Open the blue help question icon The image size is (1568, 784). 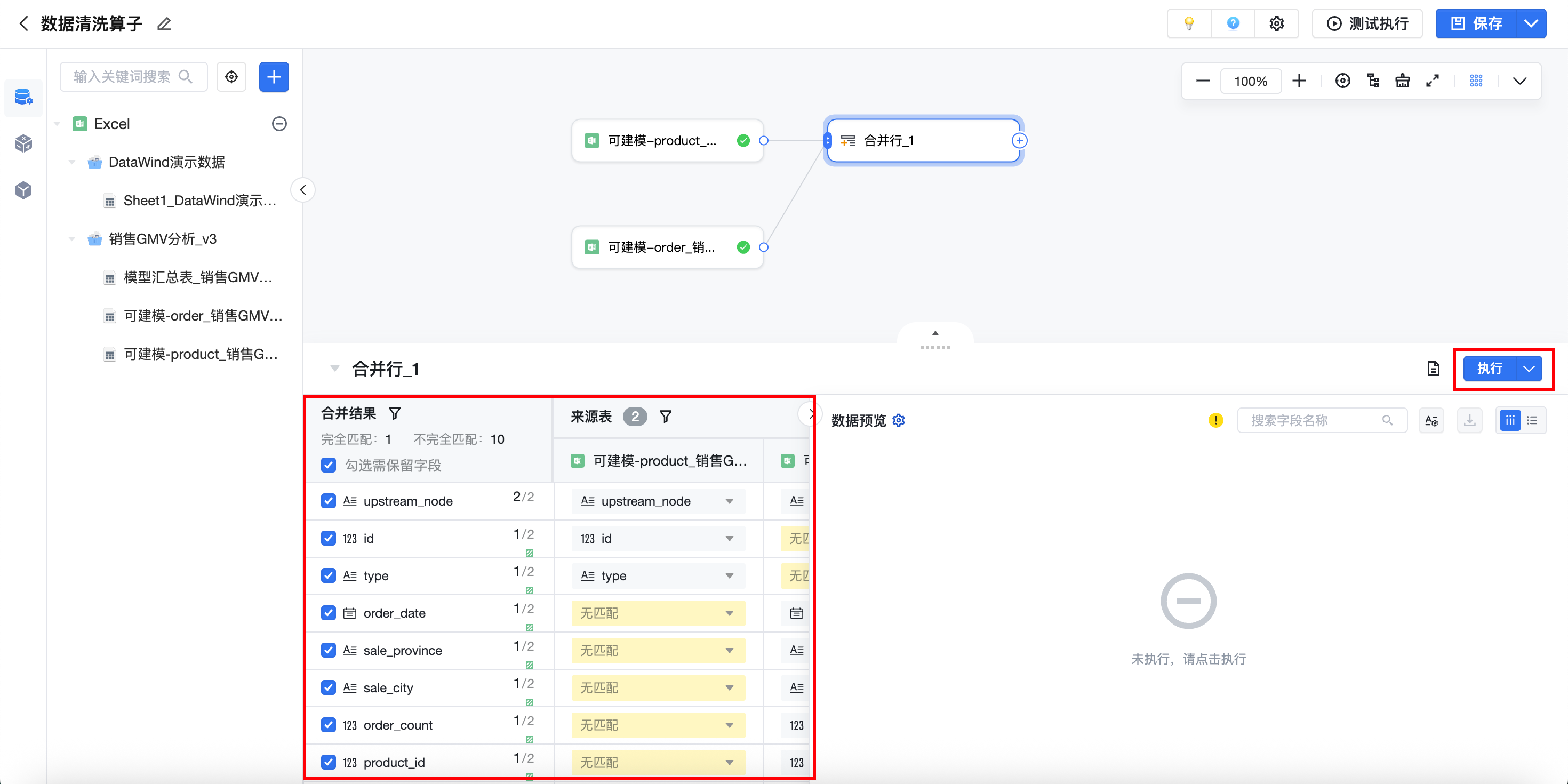[1233, 24]
